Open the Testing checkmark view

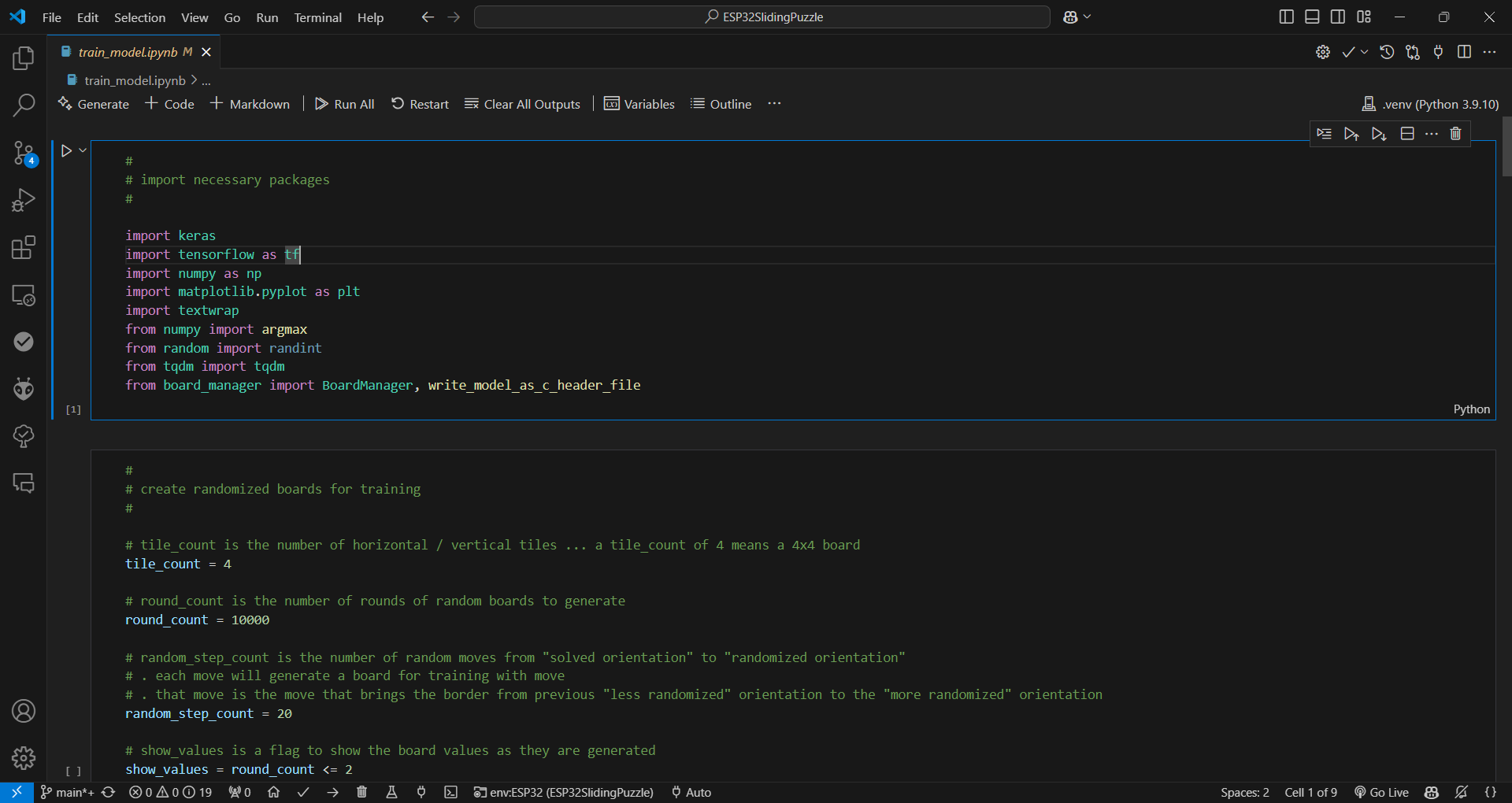coord(24,342)
